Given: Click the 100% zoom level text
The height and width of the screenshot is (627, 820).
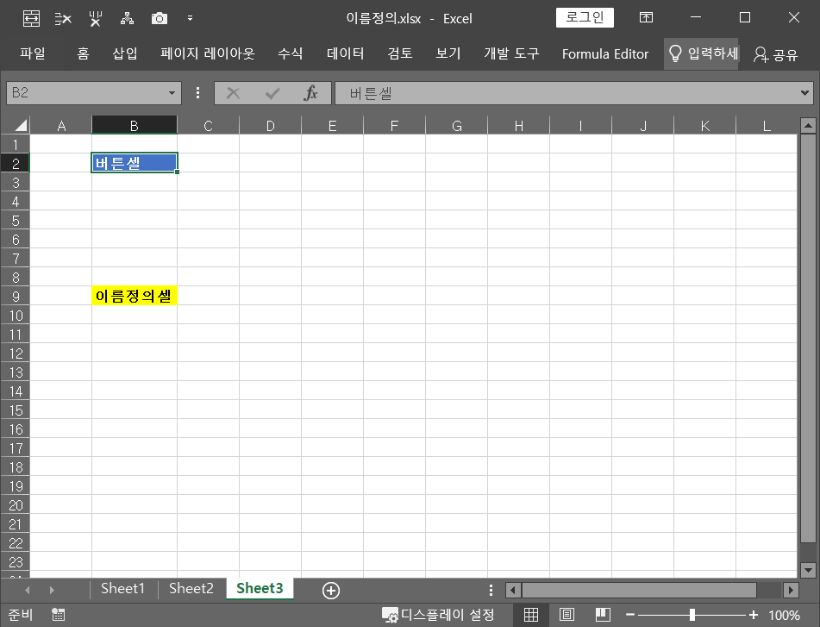Looking at the screenshot, I should pyautogui.click(x=784, y=615).
